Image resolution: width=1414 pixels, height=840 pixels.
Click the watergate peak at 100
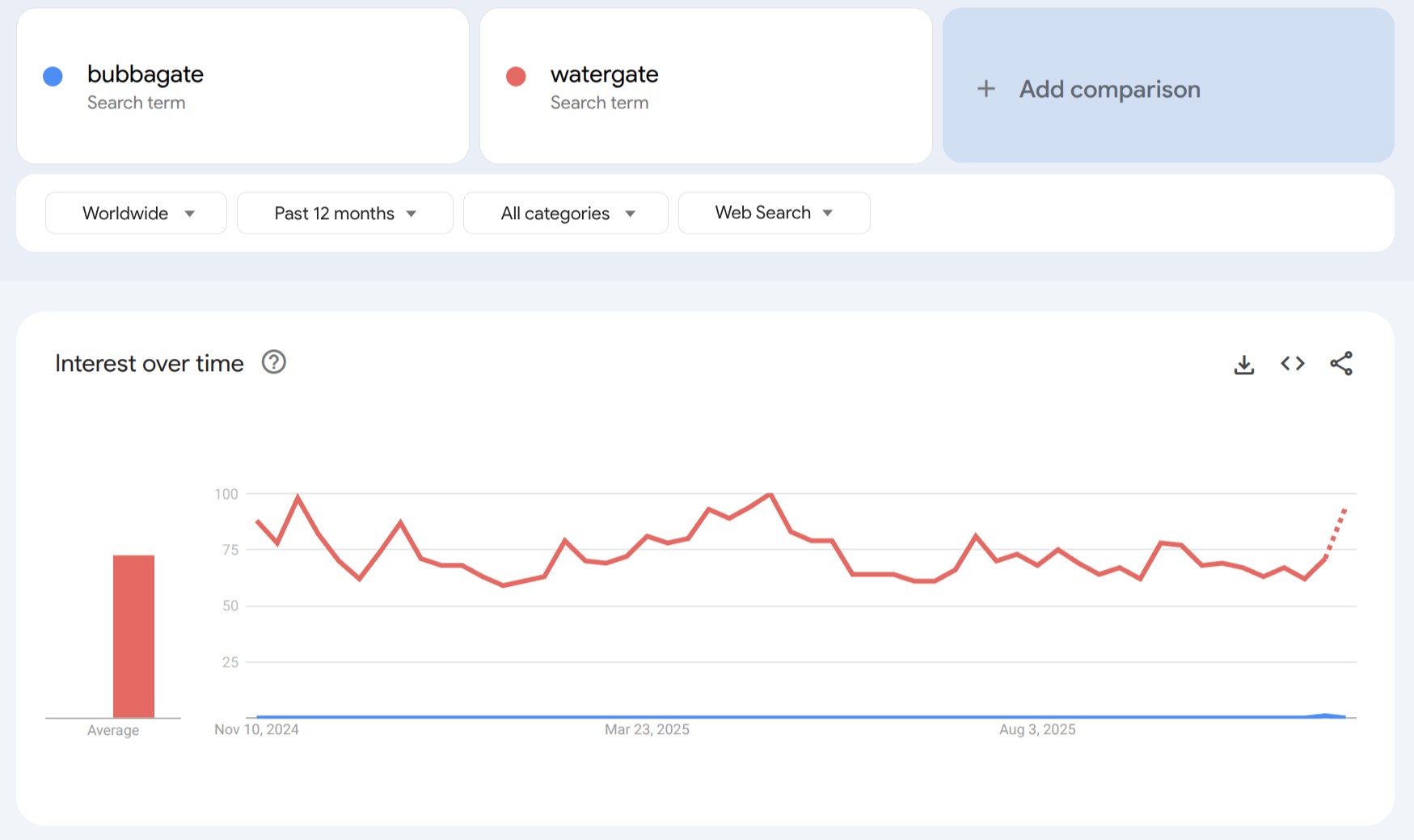pos(770,494)
